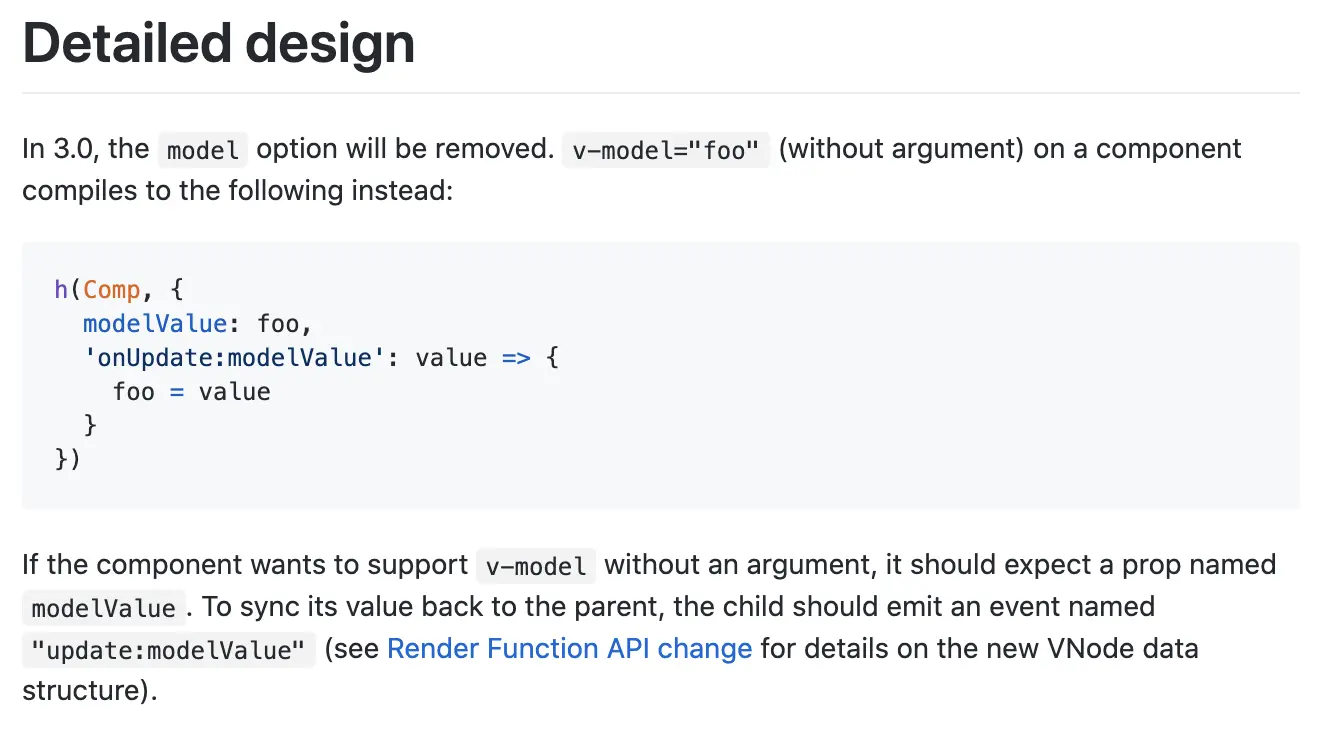Click the Detailed design heading
Viewport: 1320px width, 732px height.
(218, 44)
